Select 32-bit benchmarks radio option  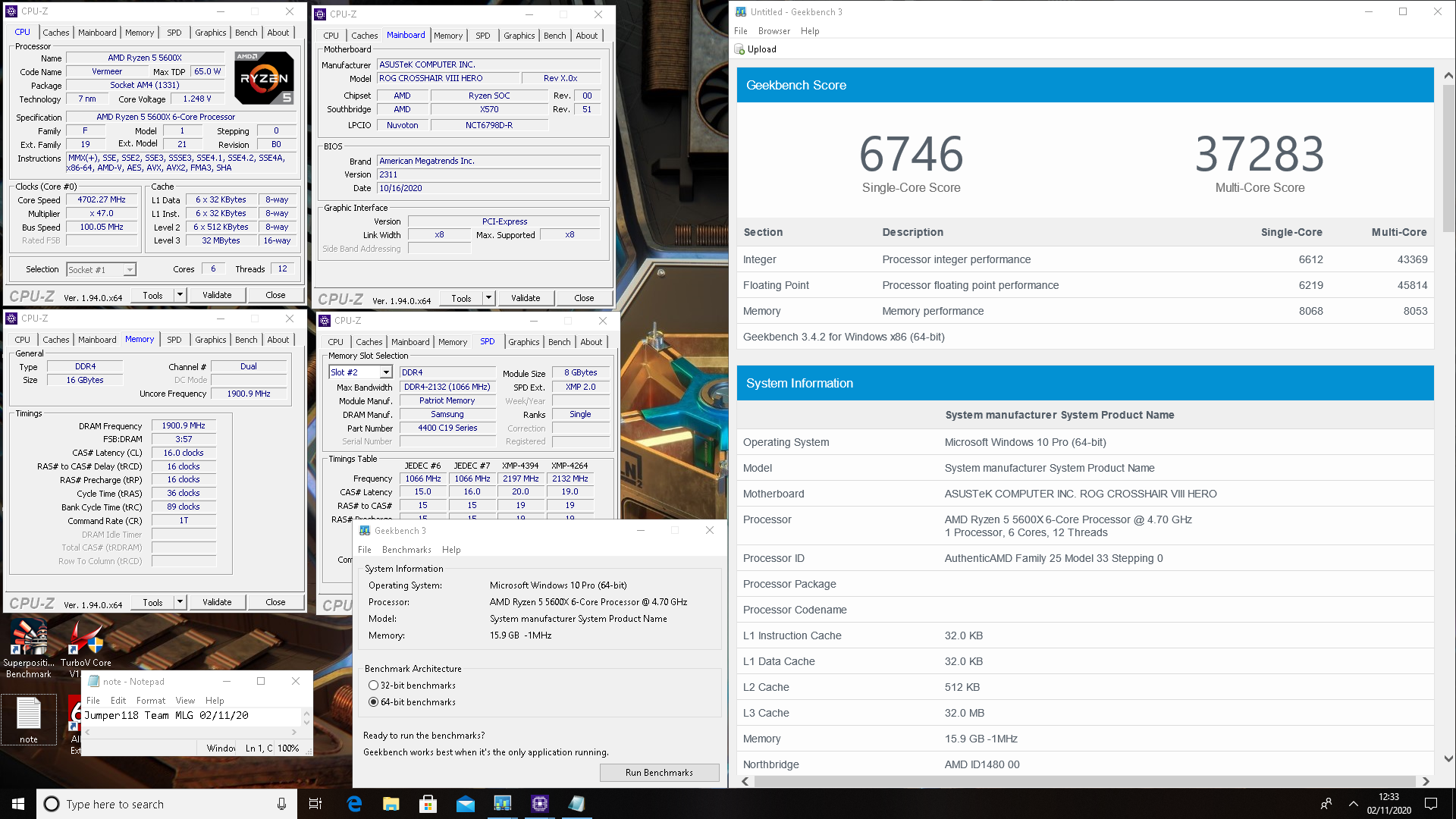point(373,686)
